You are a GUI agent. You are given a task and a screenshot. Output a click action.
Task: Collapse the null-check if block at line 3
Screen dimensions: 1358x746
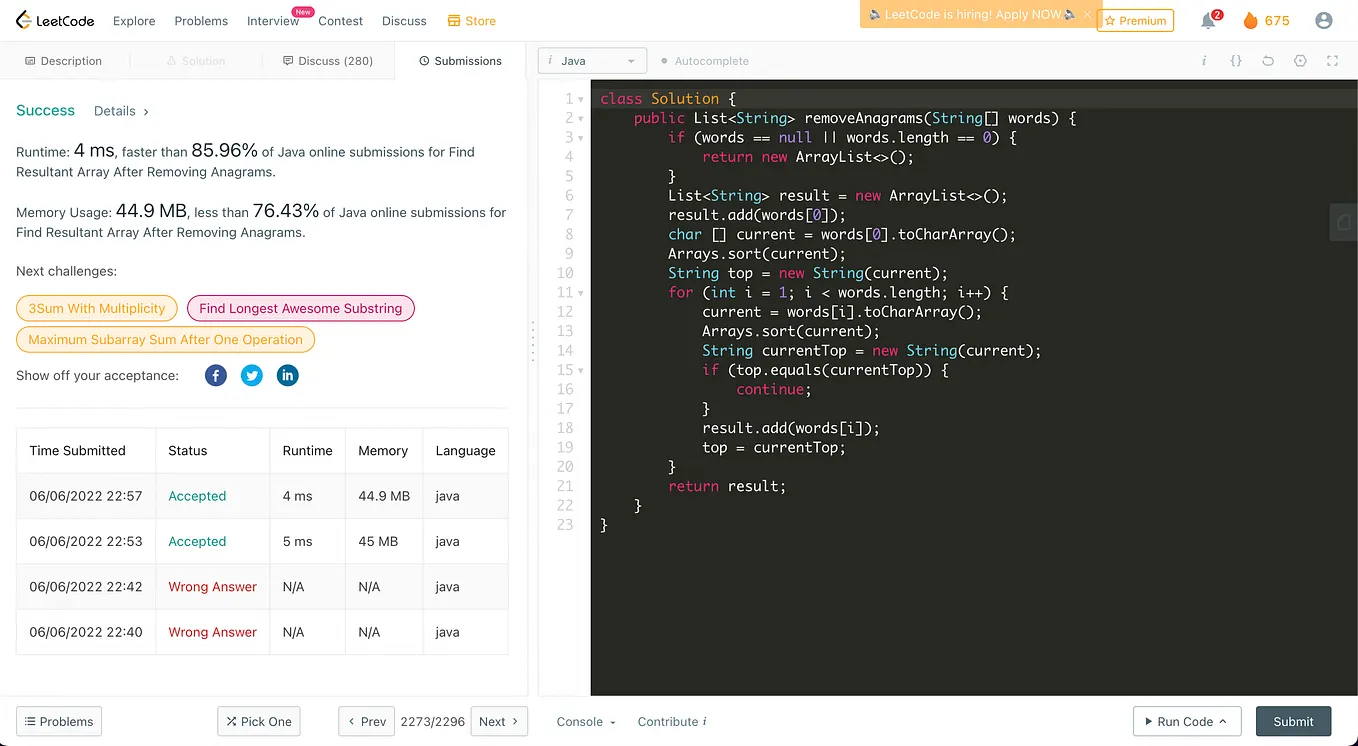coord(582,138)
